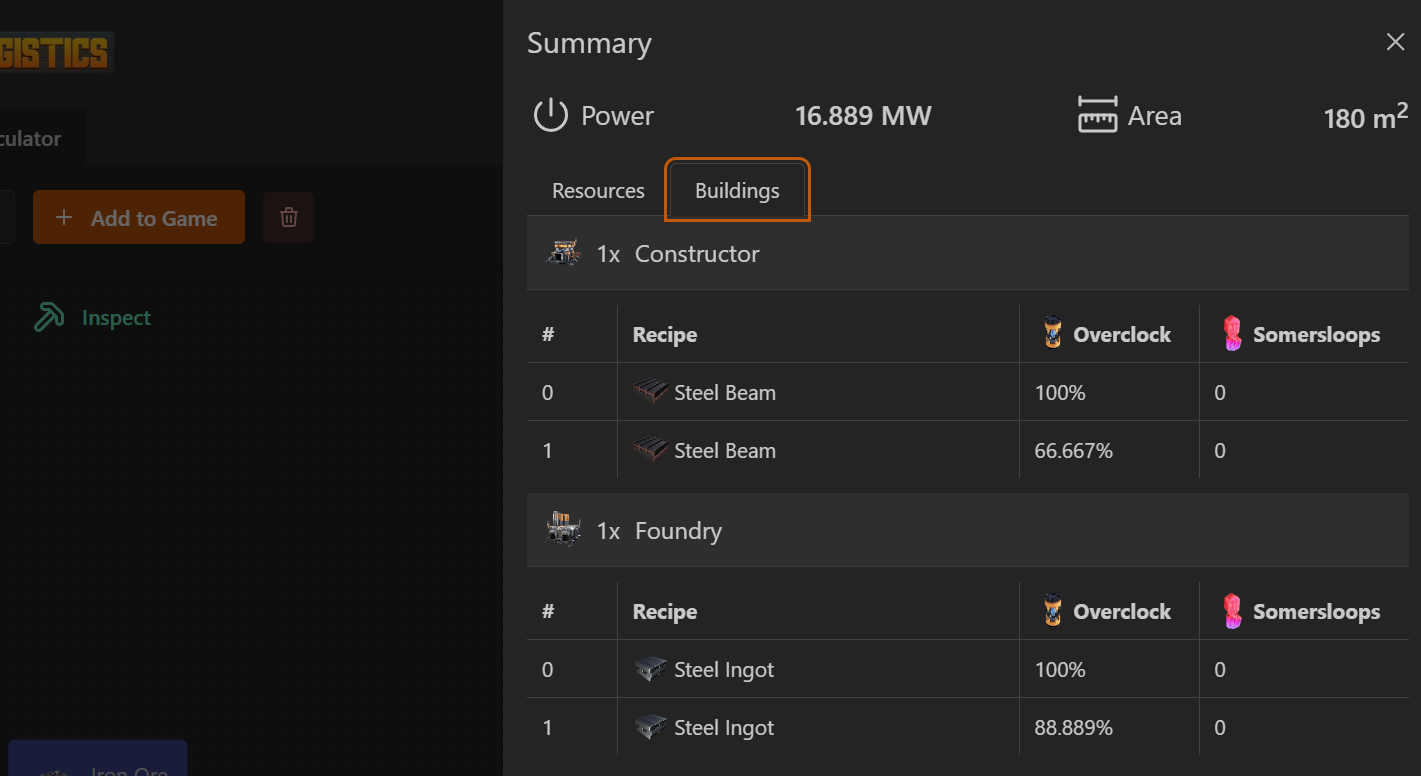The height and width of the screenshot is (776, 1421).
Task: Click the Foundry table's Somersloops icon
Action: [1232, 611]
